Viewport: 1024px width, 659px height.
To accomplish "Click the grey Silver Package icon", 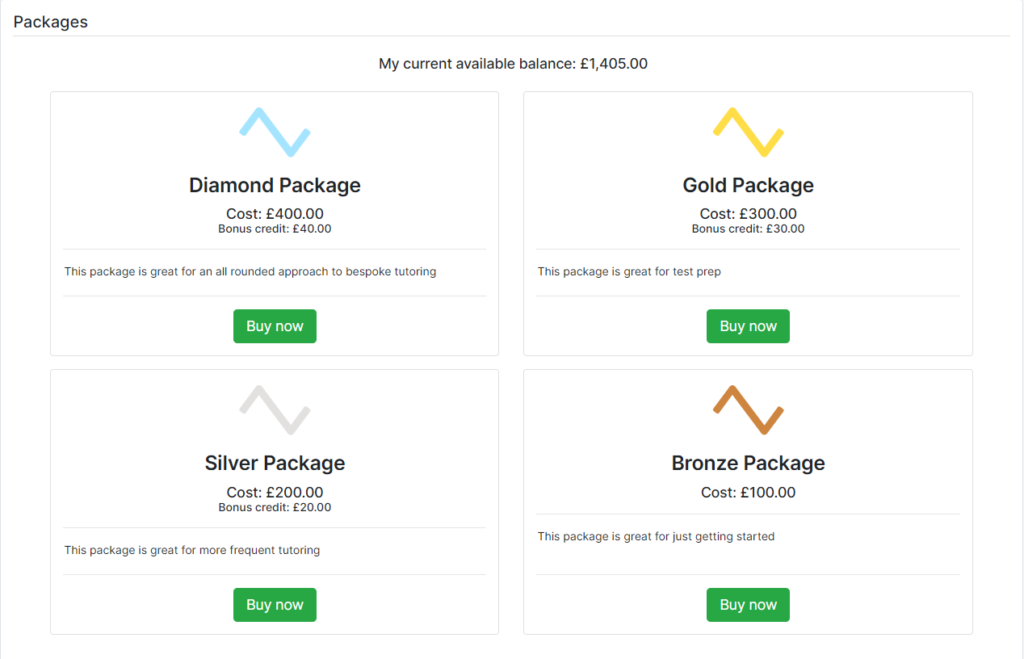I will 275,410.
